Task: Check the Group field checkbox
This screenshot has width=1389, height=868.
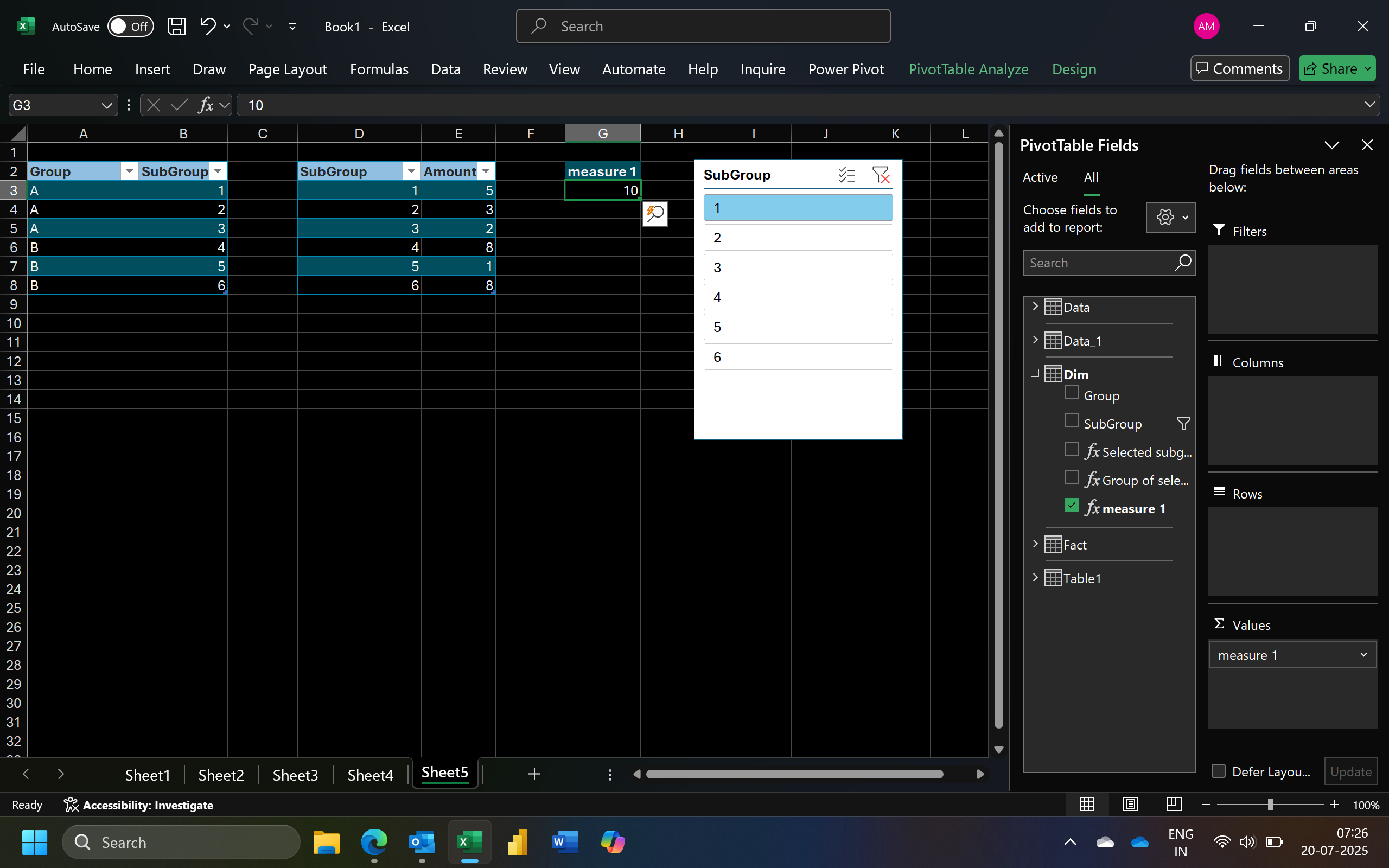Action: click(x=1071, y=393)
